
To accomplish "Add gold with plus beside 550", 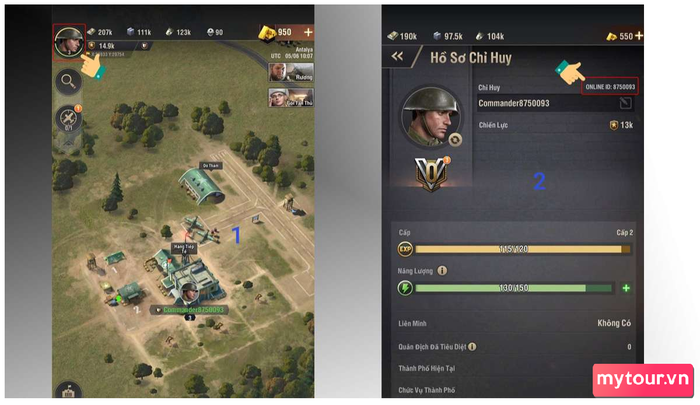I will [x=639, y=36].
